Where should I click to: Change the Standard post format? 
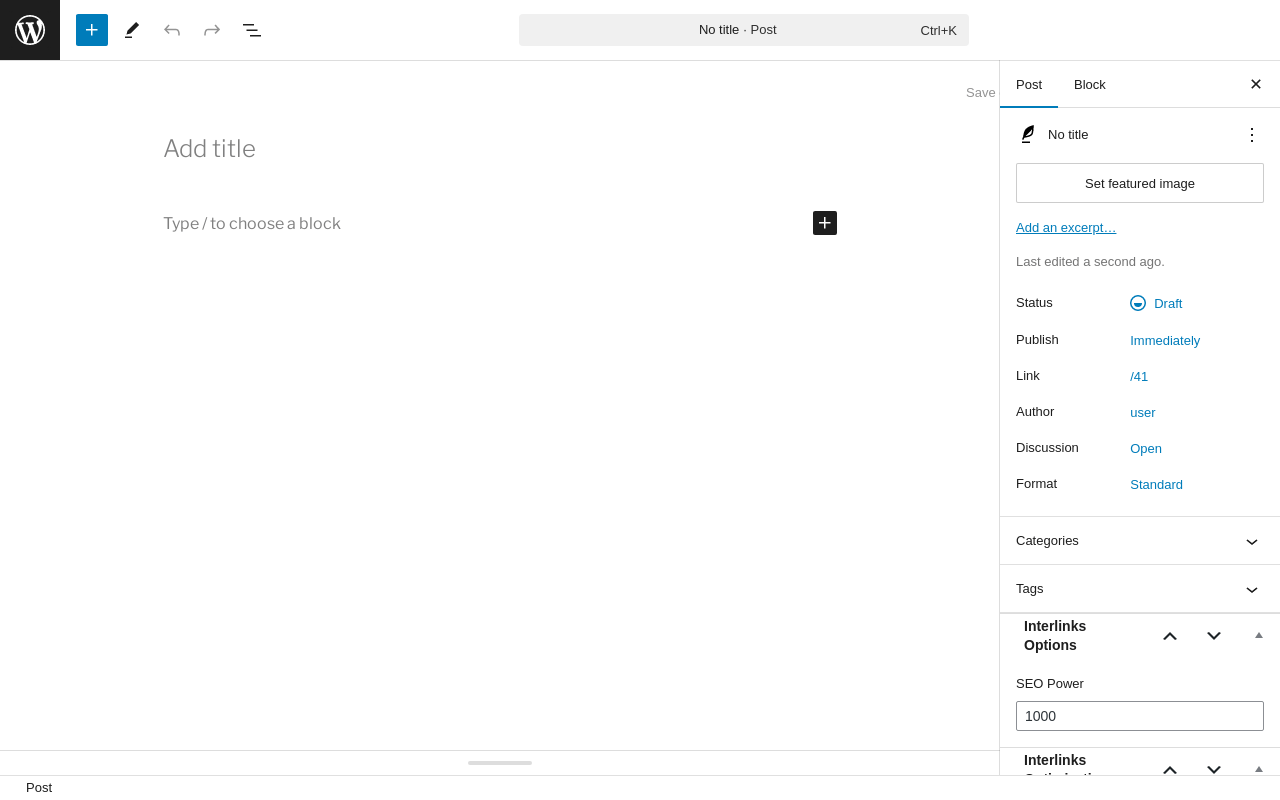coord(1156,484)
